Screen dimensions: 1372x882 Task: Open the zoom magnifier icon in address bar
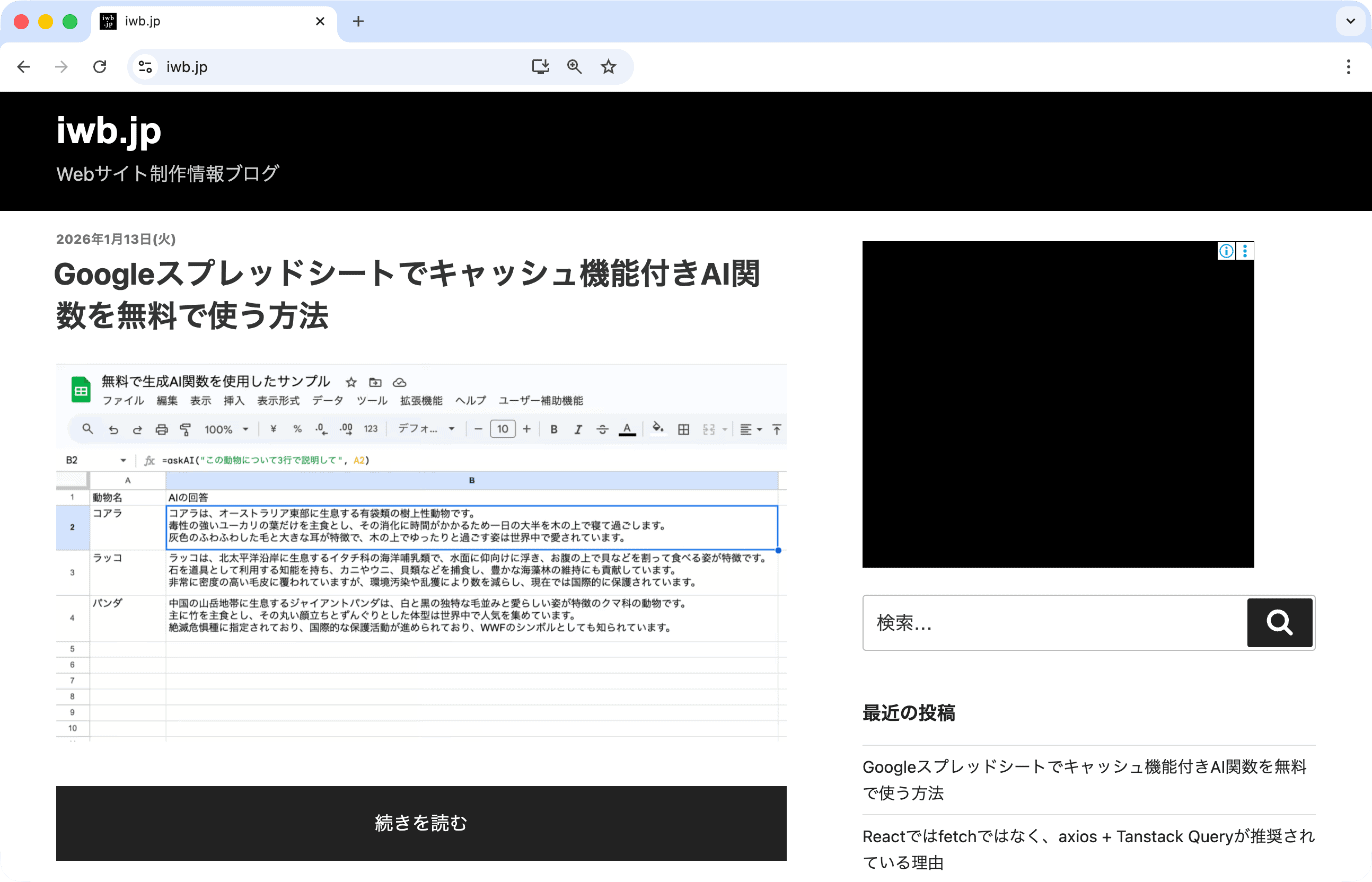(x=574, y=67)
